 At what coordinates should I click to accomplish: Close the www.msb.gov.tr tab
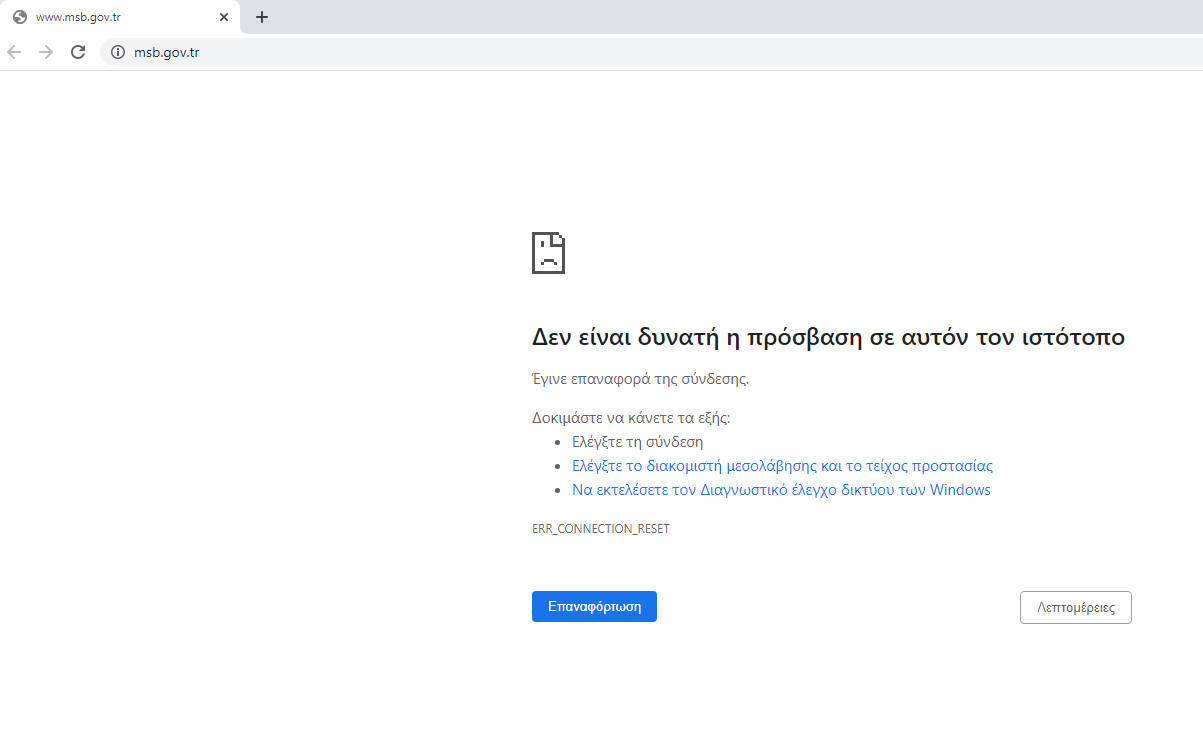[x=224, y=17]
